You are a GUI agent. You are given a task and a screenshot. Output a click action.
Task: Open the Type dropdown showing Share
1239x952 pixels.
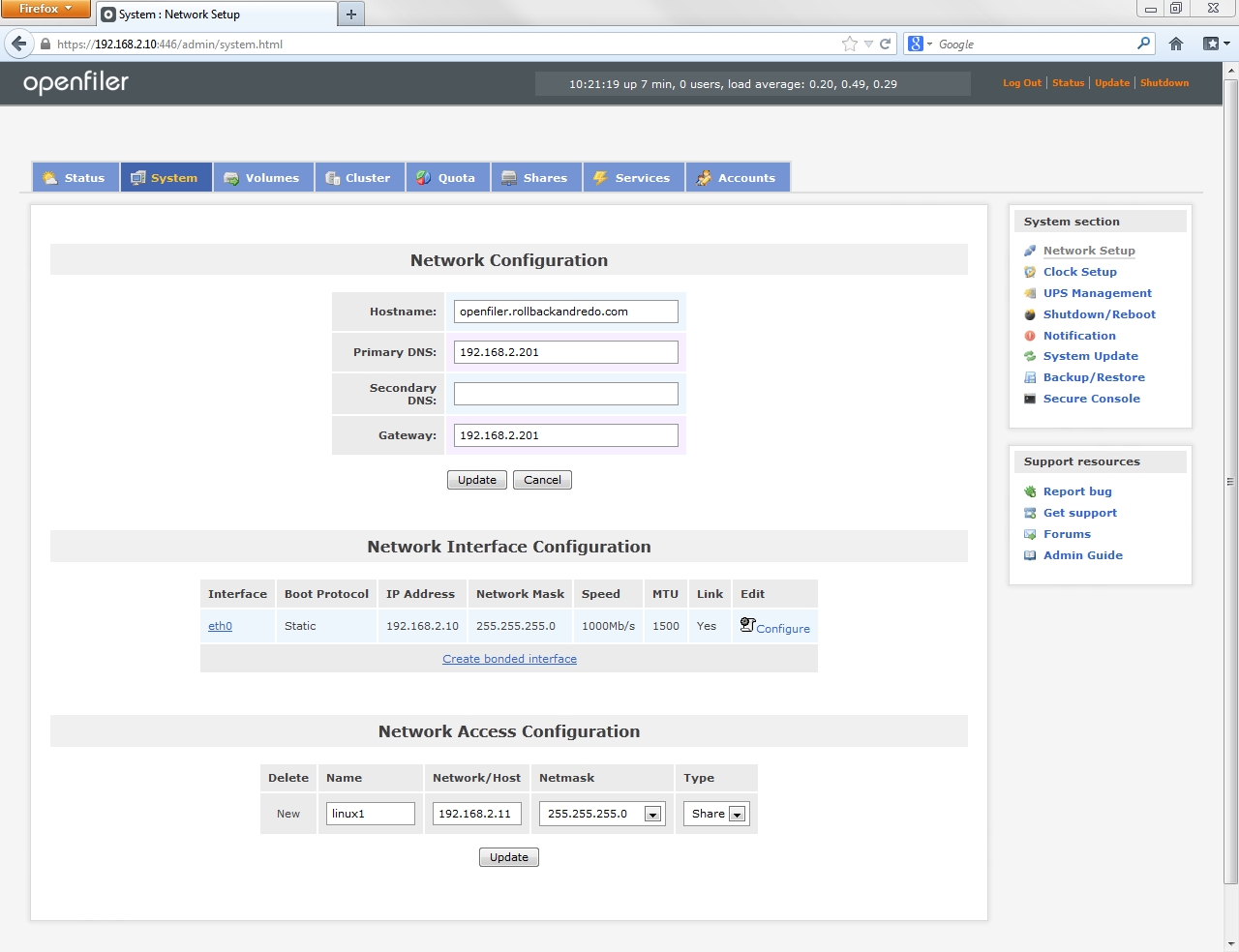[x=737, y=815]
